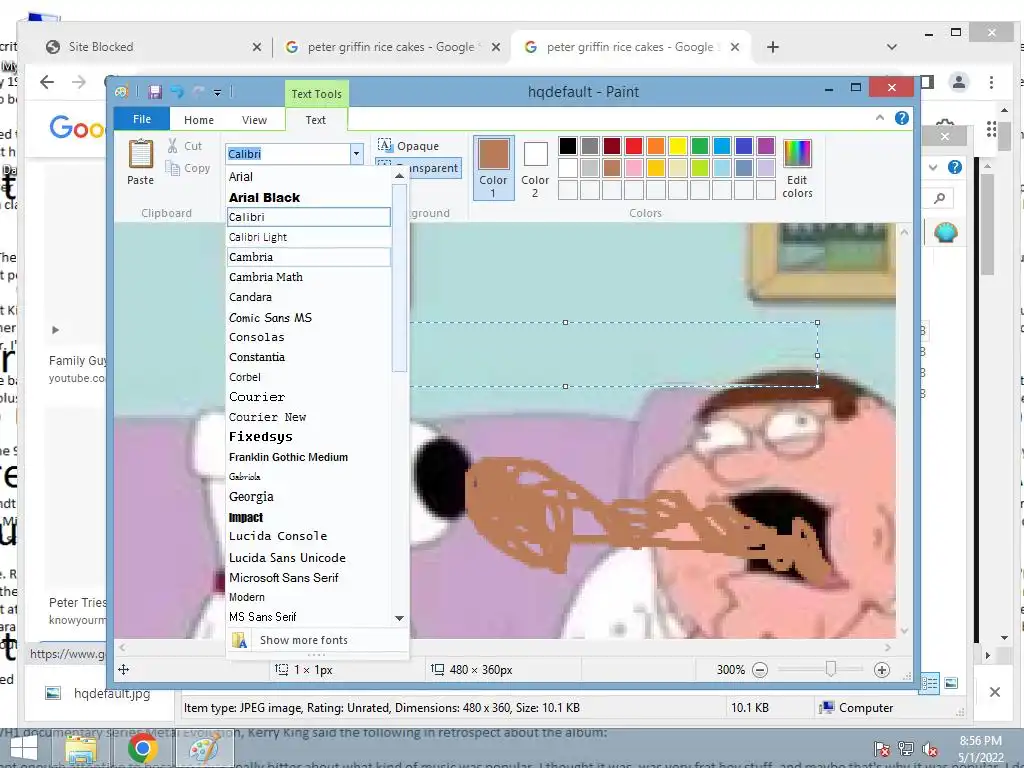Open Chrome three-dot menu
This screenshot has height=768, width=1024.
[x=991, y=82]
